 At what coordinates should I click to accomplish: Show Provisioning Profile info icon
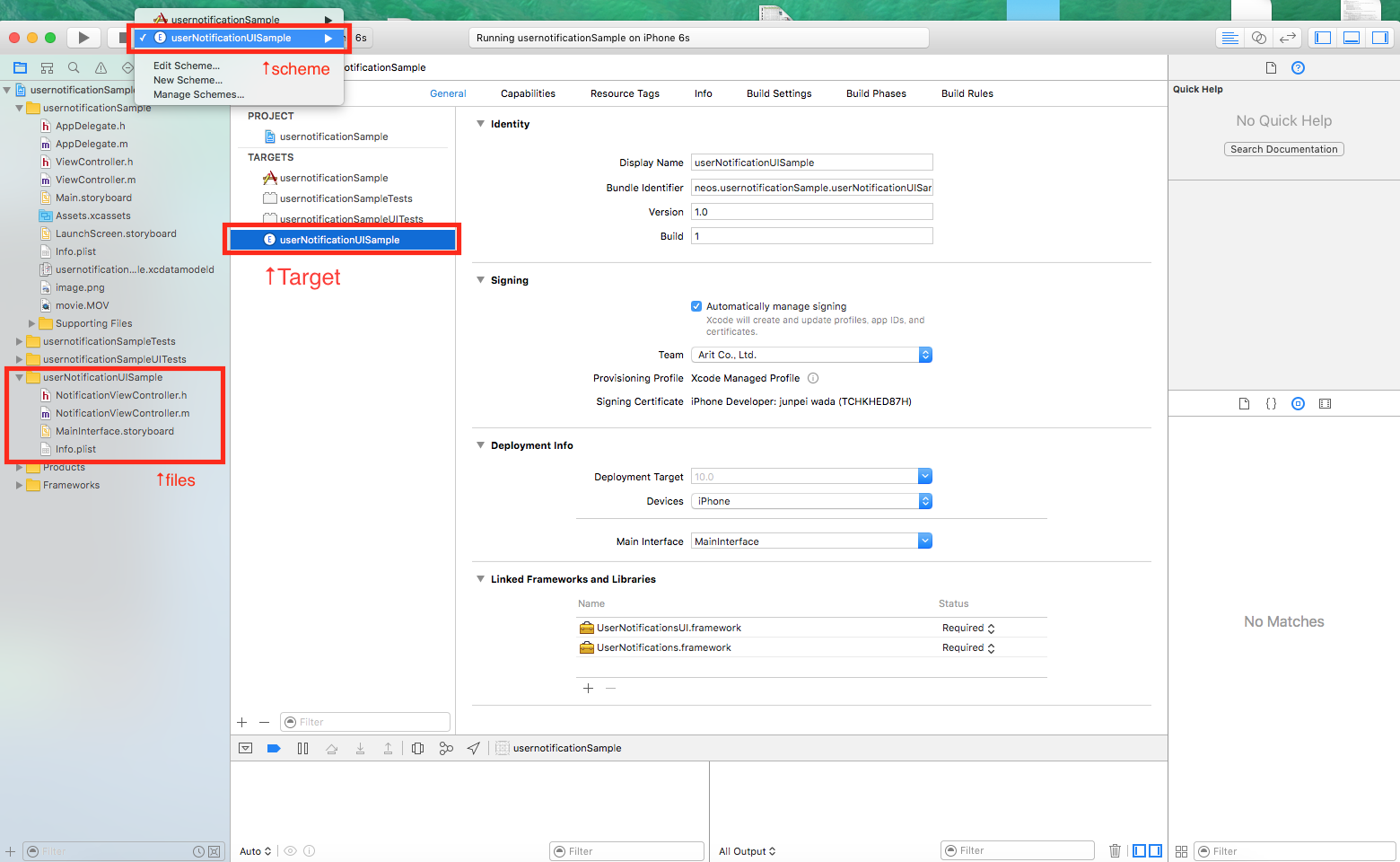(813, 378)
